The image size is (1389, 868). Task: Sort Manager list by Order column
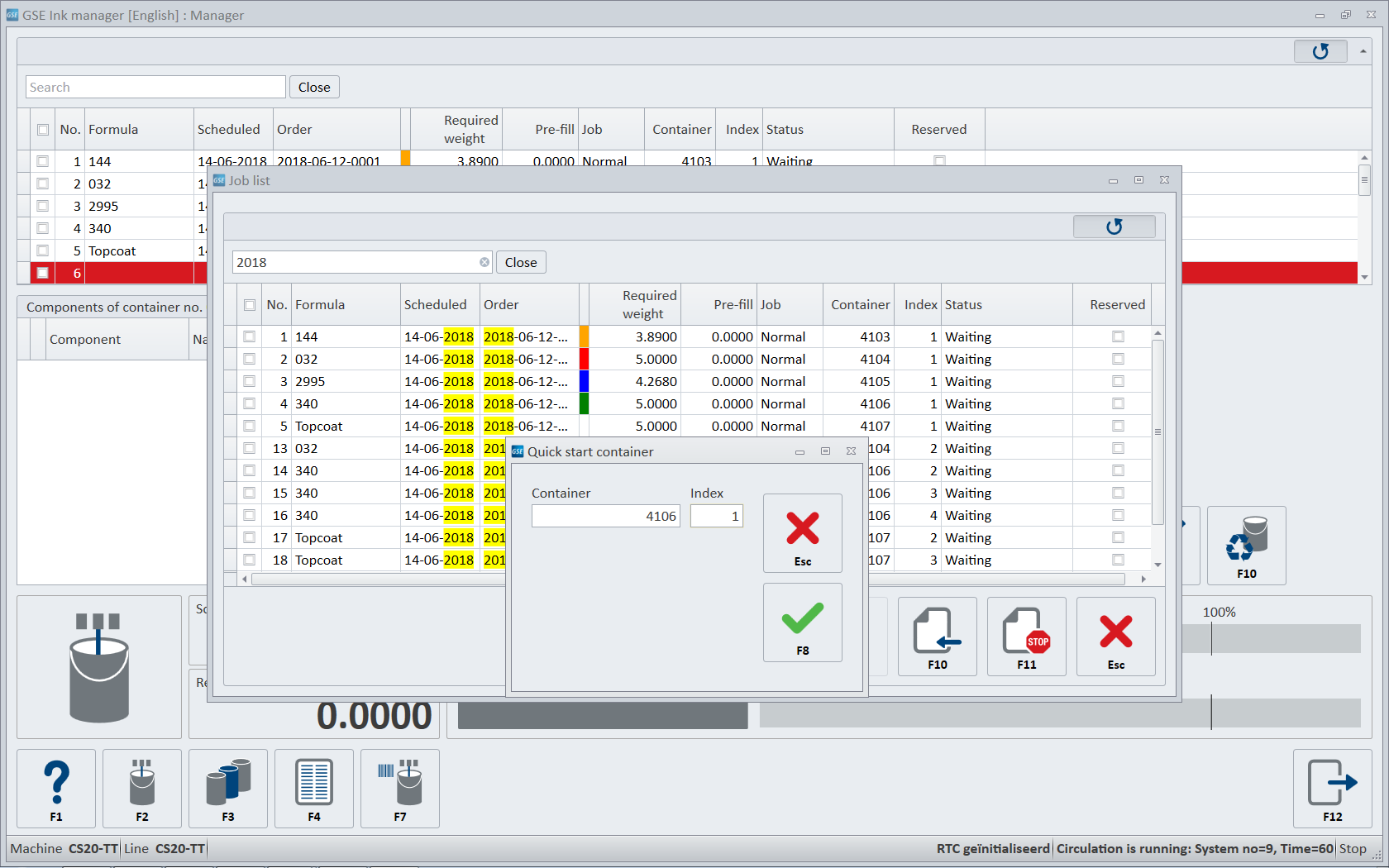(337, 129)
